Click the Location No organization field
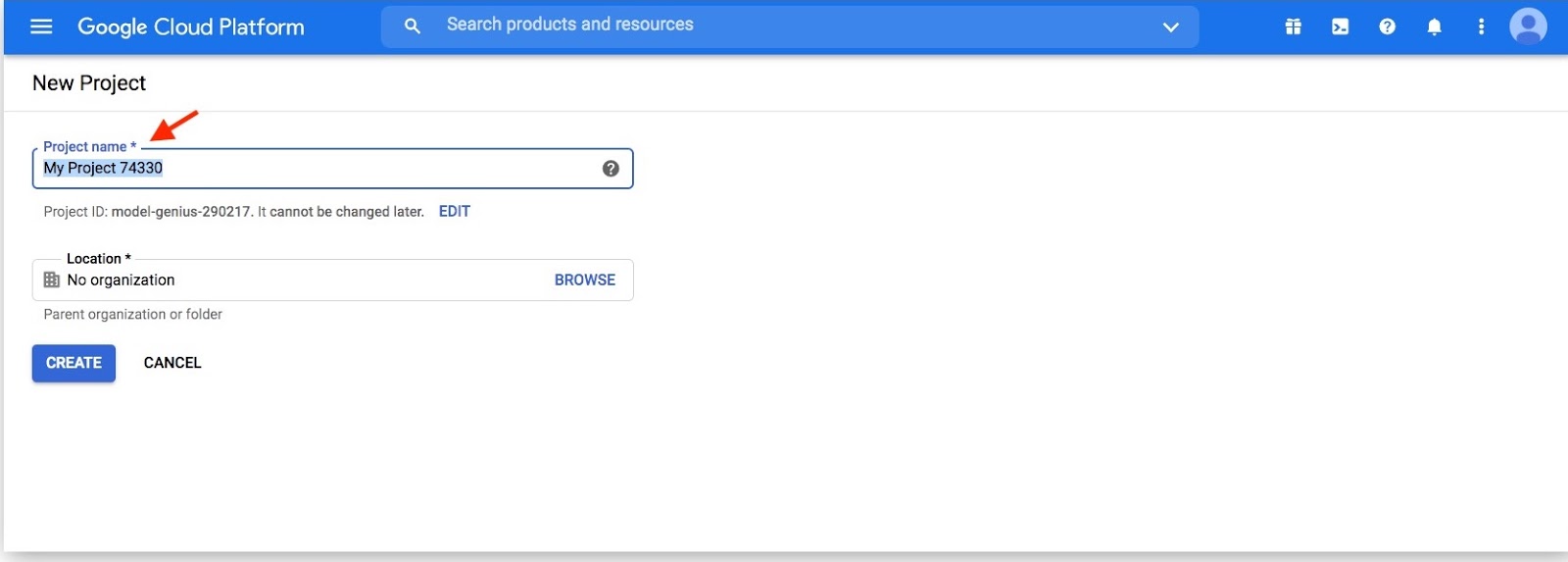This screenshot has height=562, width=1568. point(294,281)
